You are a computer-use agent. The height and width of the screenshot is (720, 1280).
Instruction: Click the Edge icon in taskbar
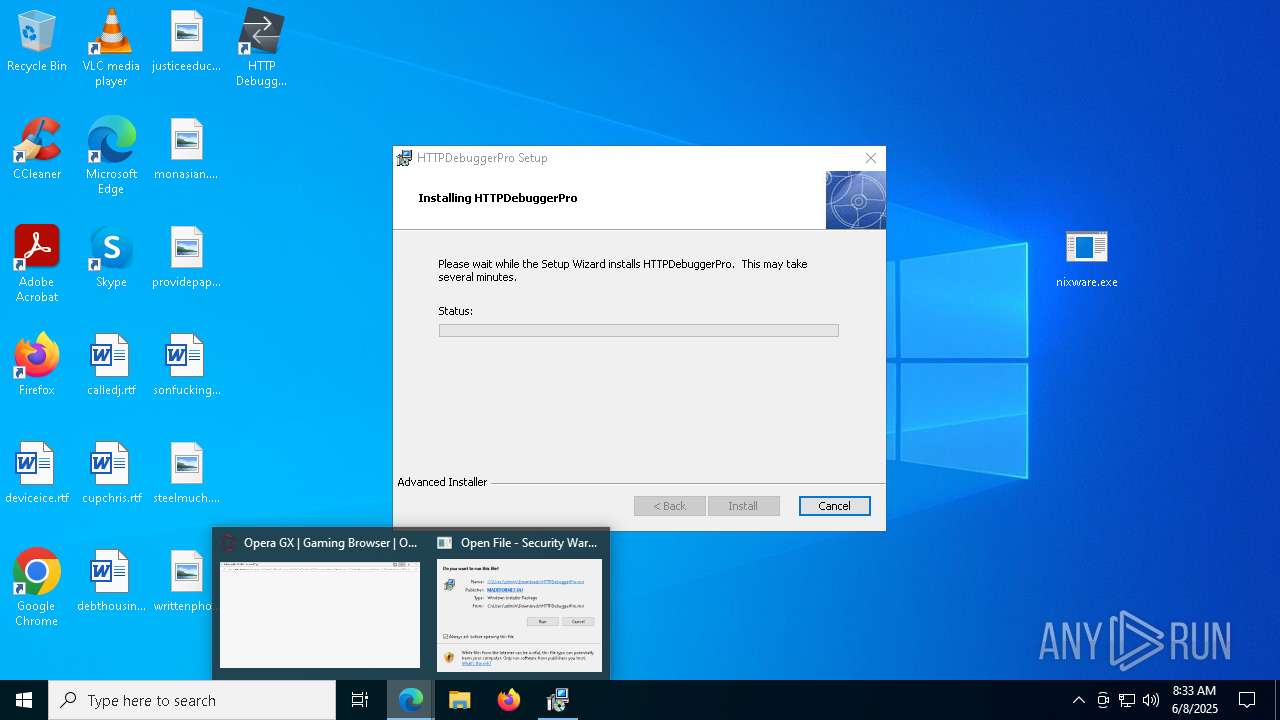click(411, 700)
